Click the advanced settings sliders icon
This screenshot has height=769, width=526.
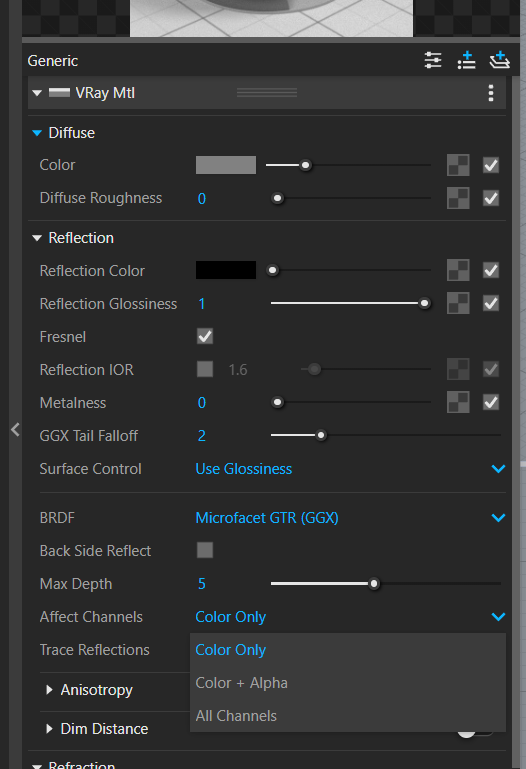433,60
